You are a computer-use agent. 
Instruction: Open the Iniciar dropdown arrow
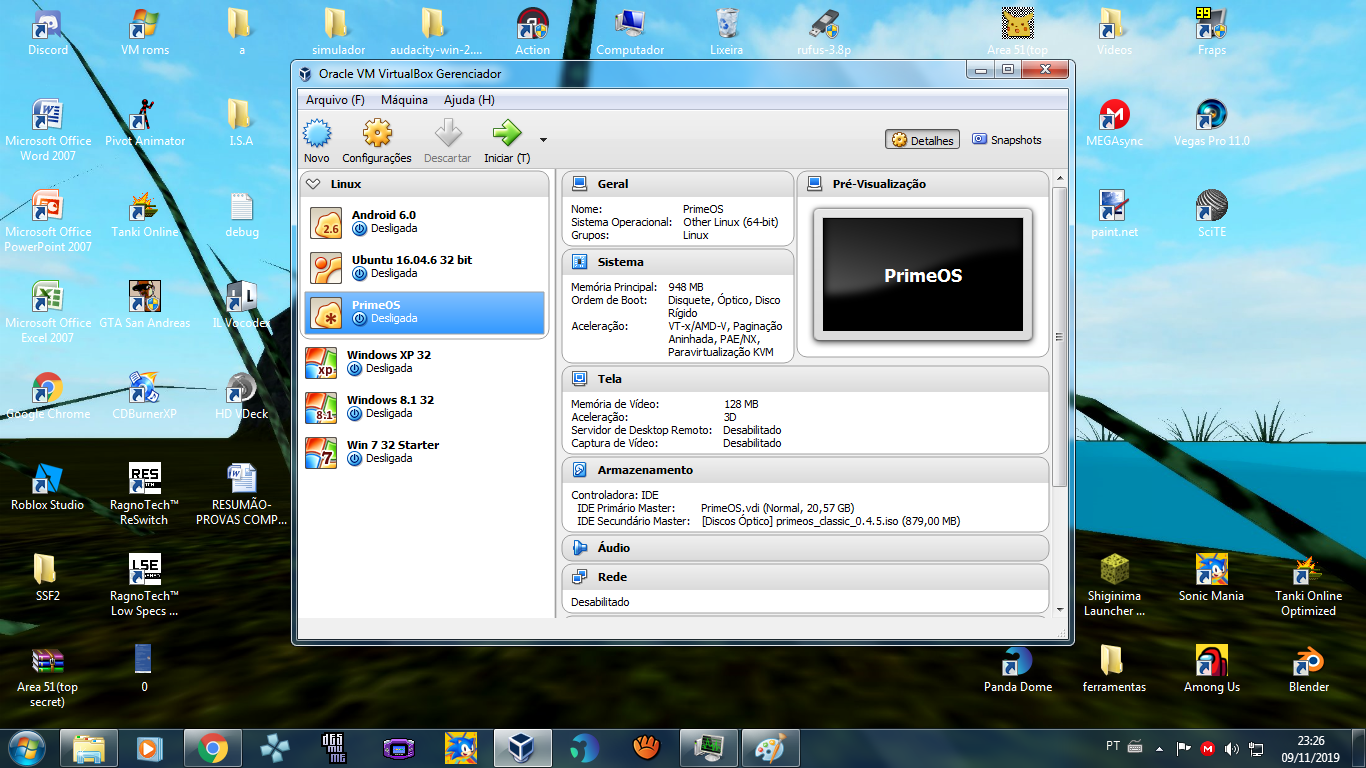point(543,140)
